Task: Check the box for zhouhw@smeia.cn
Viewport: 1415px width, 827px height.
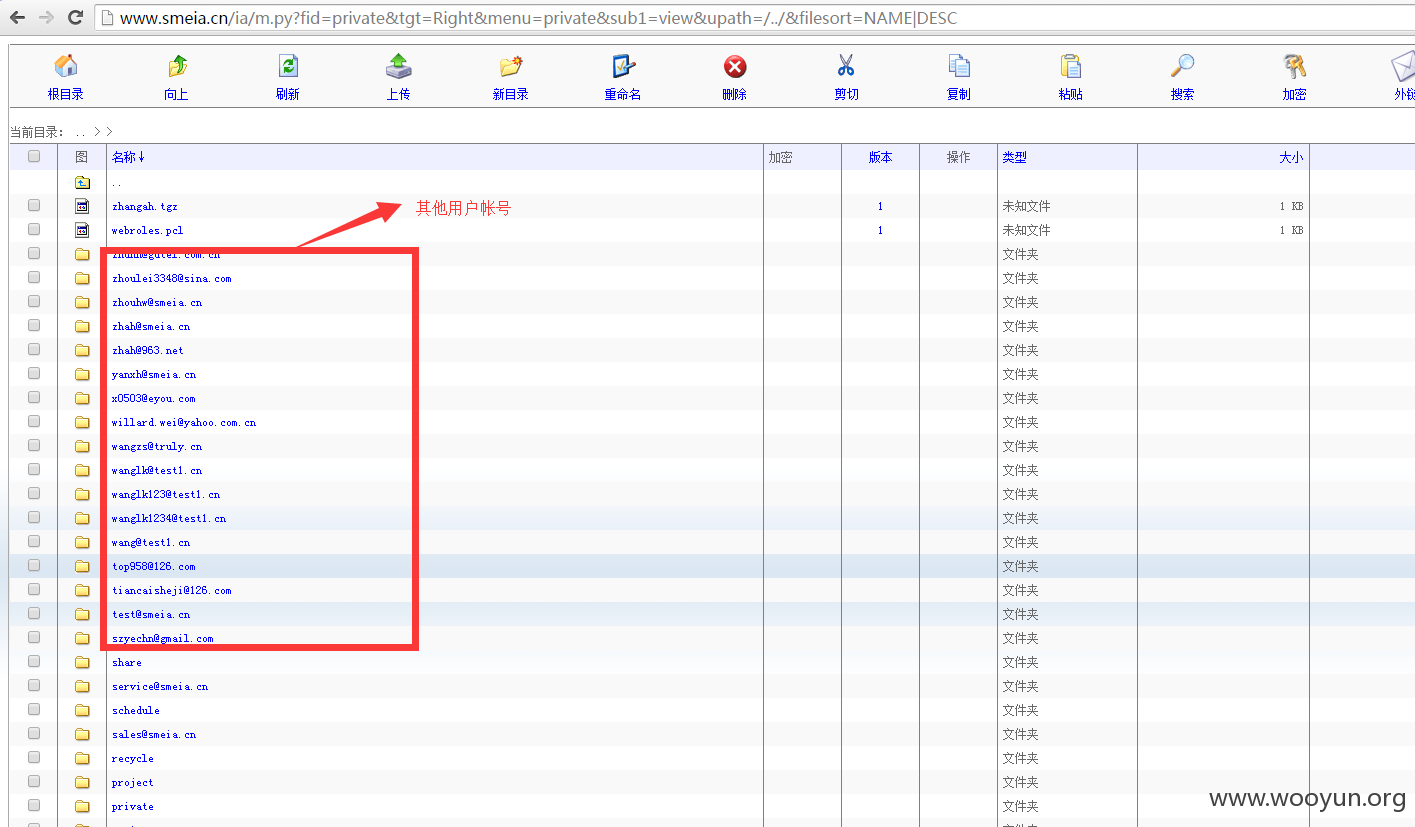Action: click(x=34, y=301)
